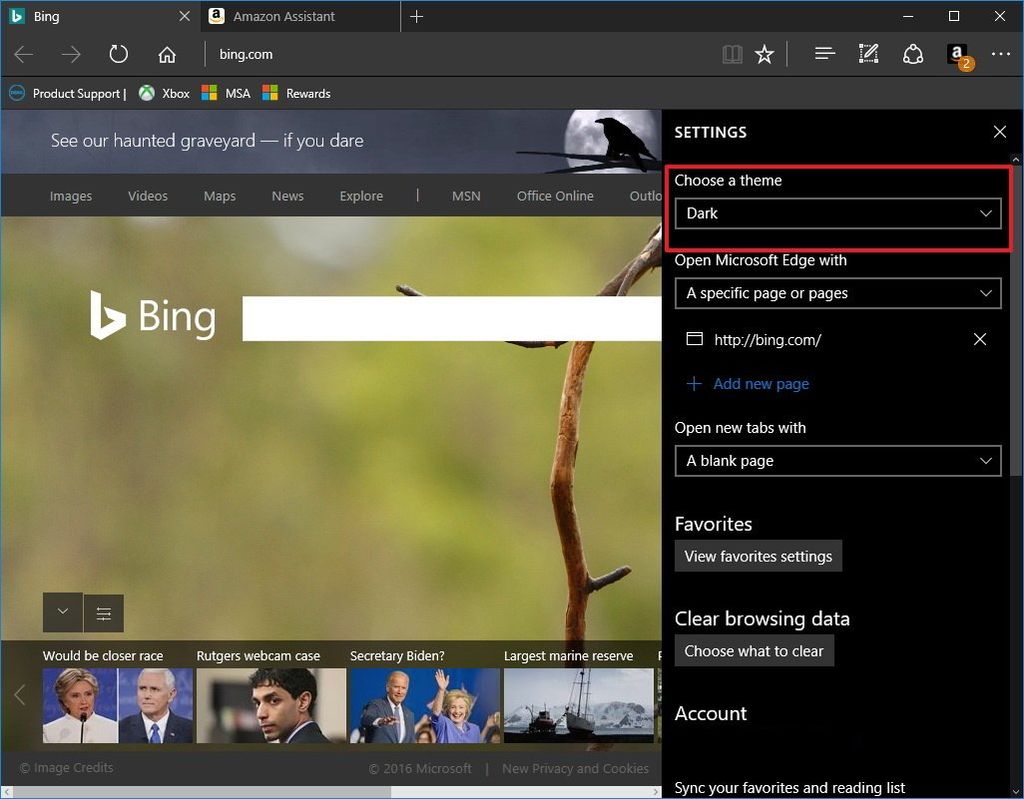Start a Web Note with the pencil icon
The height and width of the screenshot is (799, 1024).
[868, 54]
